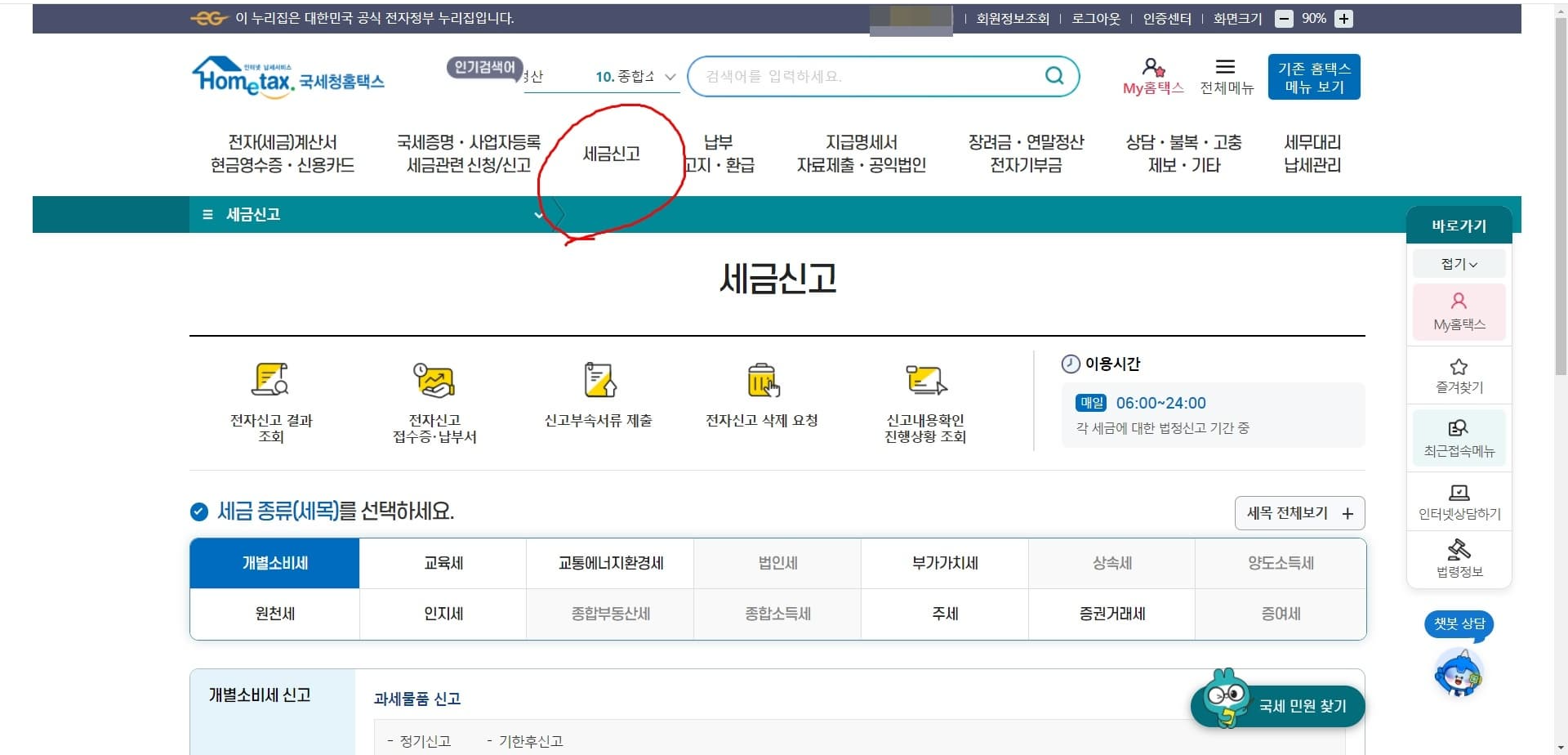Screen dimensions: 1568x755
Task: Open 전체메뉴 hamburger icon
Action: [1224, 69]
